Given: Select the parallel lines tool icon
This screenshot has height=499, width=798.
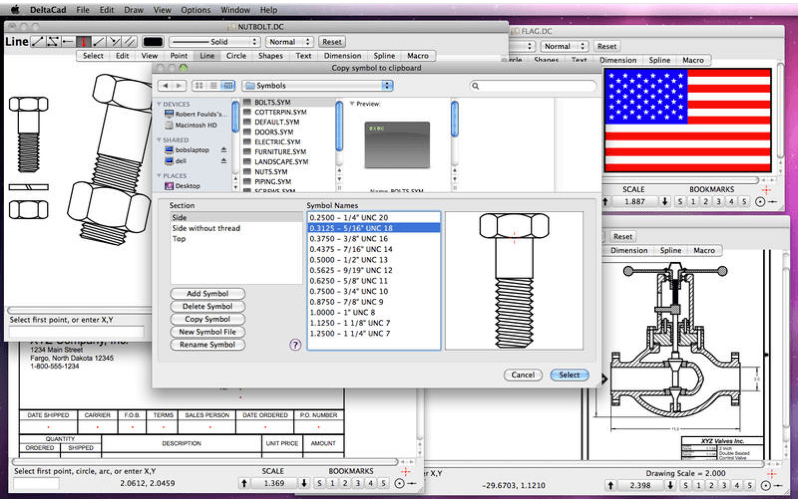Looking at the screenshot, I should point(130,42).
